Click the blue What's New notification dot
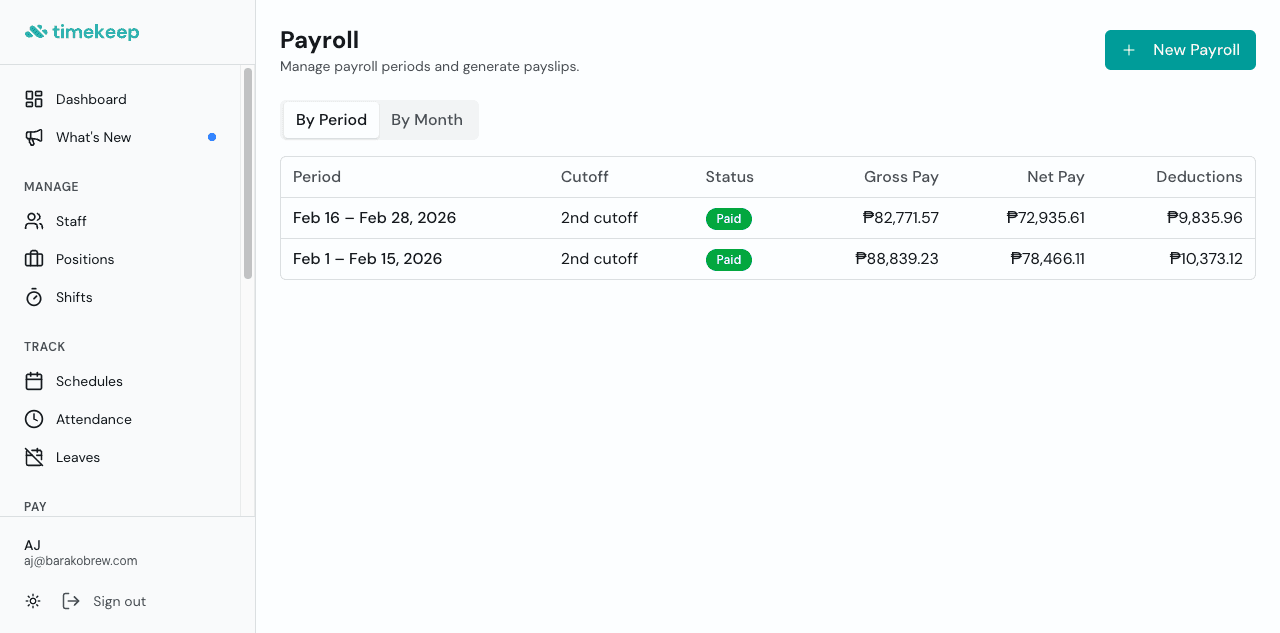 click(x=212, y=137)
